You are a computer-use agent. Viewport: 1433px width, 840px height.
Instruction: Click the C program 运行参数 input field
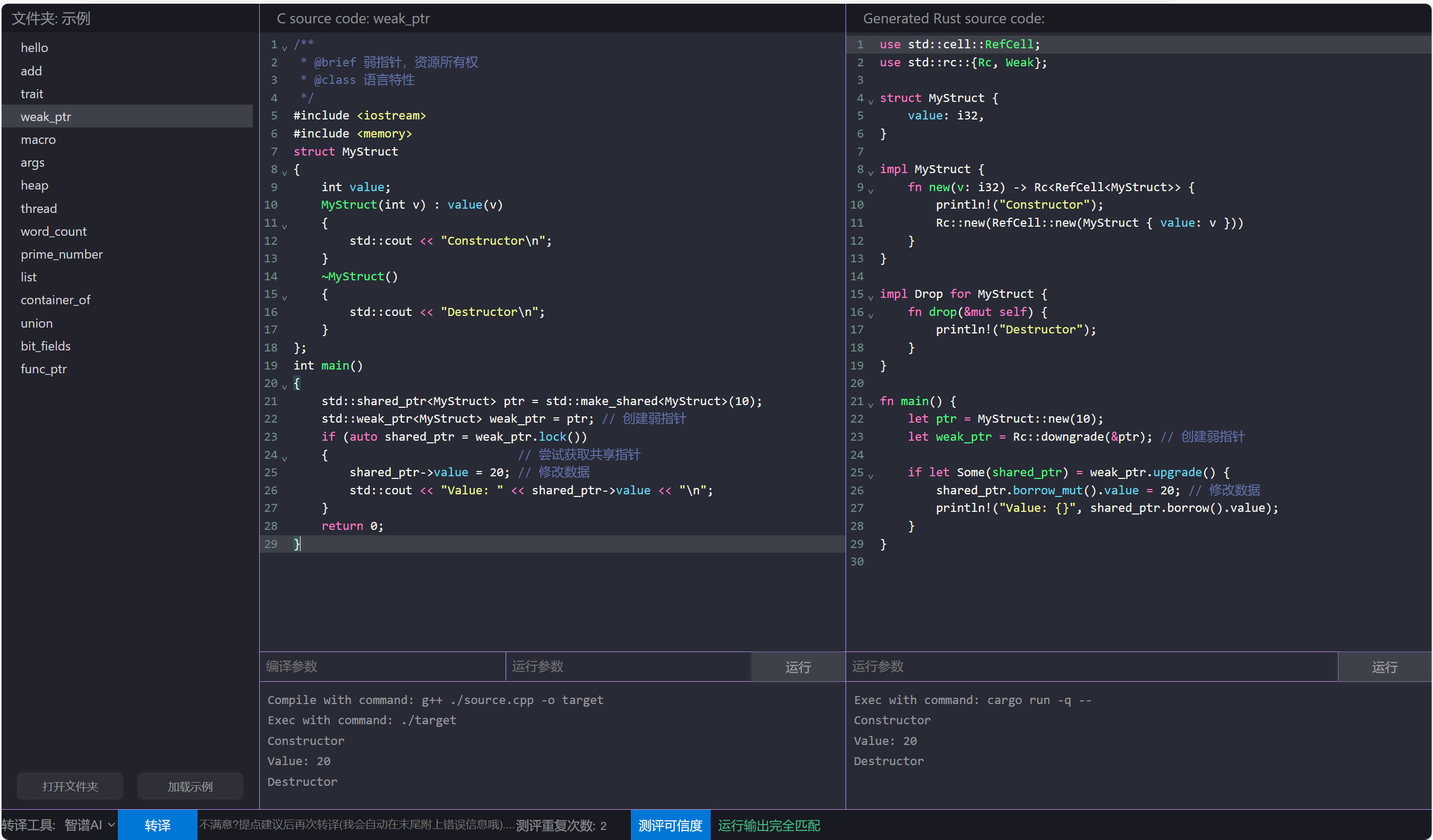tap(628, 666)
